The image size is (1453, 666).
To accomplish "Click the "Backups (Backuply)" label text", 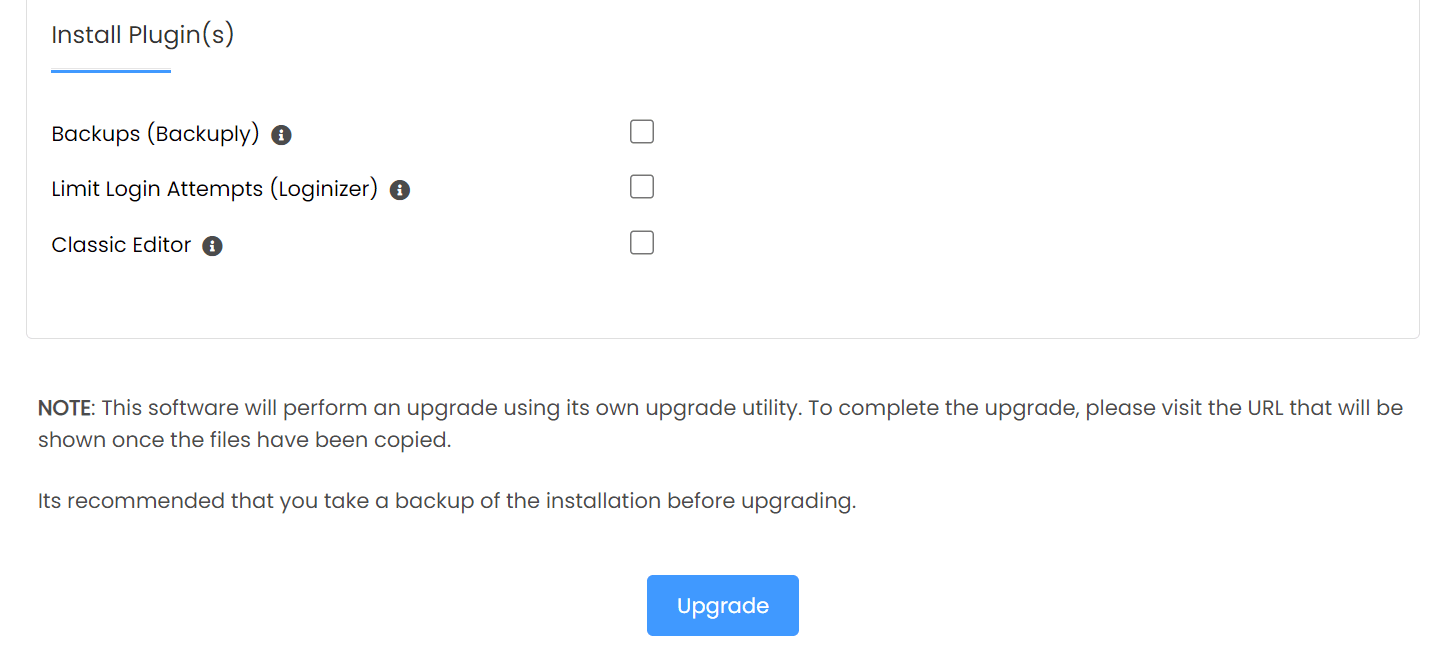I will (155, 134).
